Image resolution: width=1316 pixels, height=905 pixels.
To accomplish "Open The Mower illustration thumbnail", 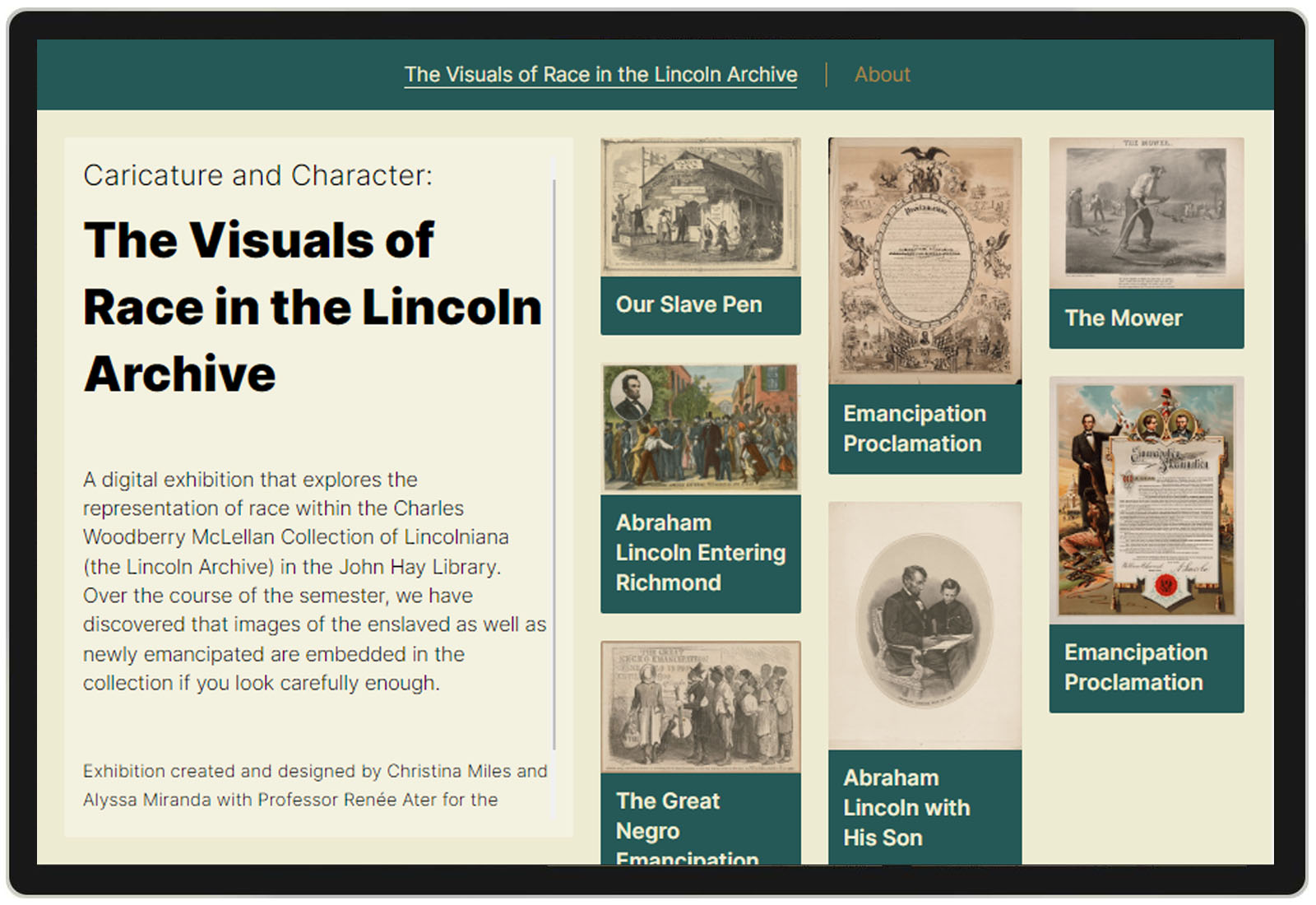I will pos(1146,213).
